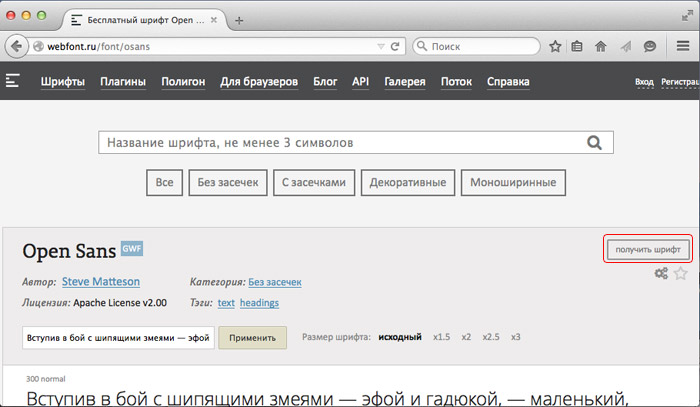Go to the Полигон section
Screen dimensions: 700x407
183,82
